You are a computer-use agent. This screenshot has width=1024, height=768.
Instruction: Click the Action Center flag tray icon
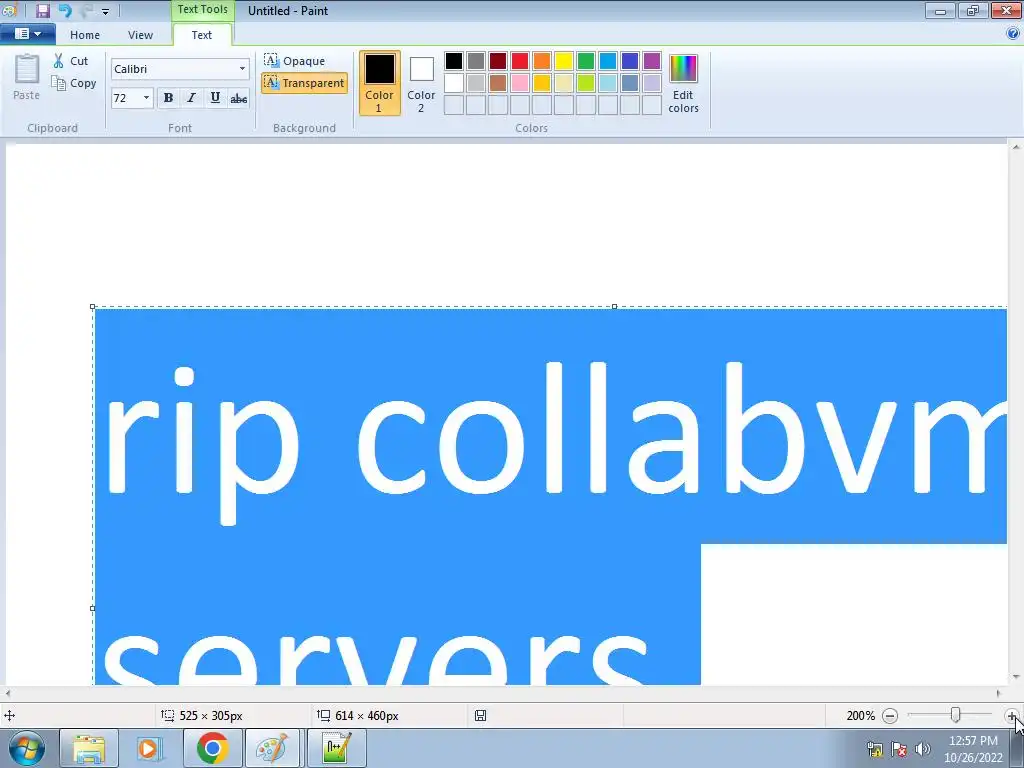click(x=899, y=749)
